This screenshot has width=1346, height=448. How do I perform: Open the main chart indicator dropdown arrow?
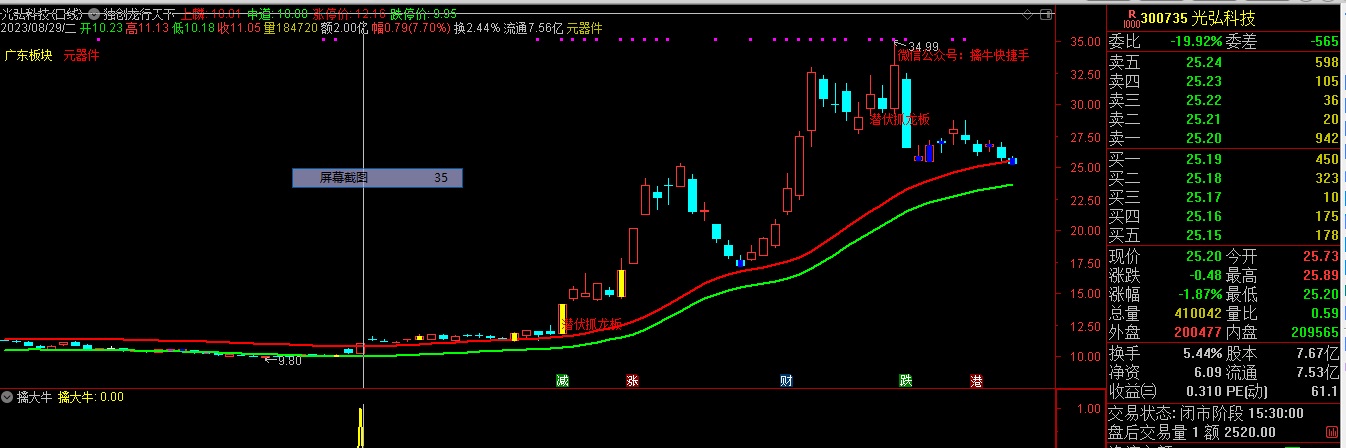click(94, 15)
